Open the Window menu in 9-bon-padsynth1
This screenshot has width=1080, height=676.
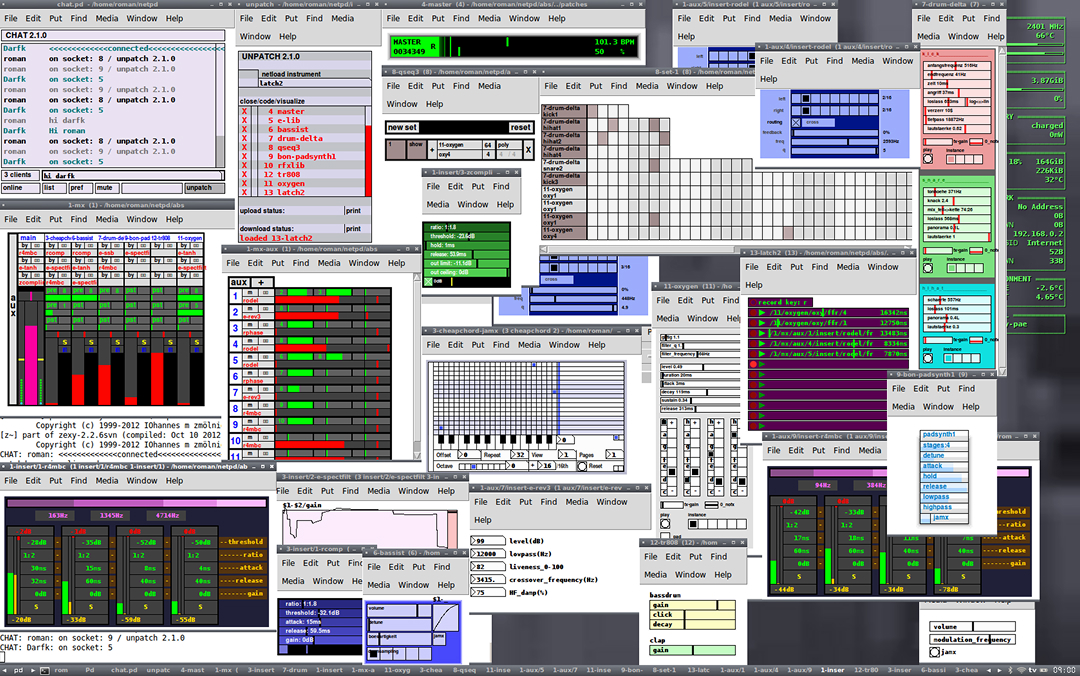click(938, 406)
